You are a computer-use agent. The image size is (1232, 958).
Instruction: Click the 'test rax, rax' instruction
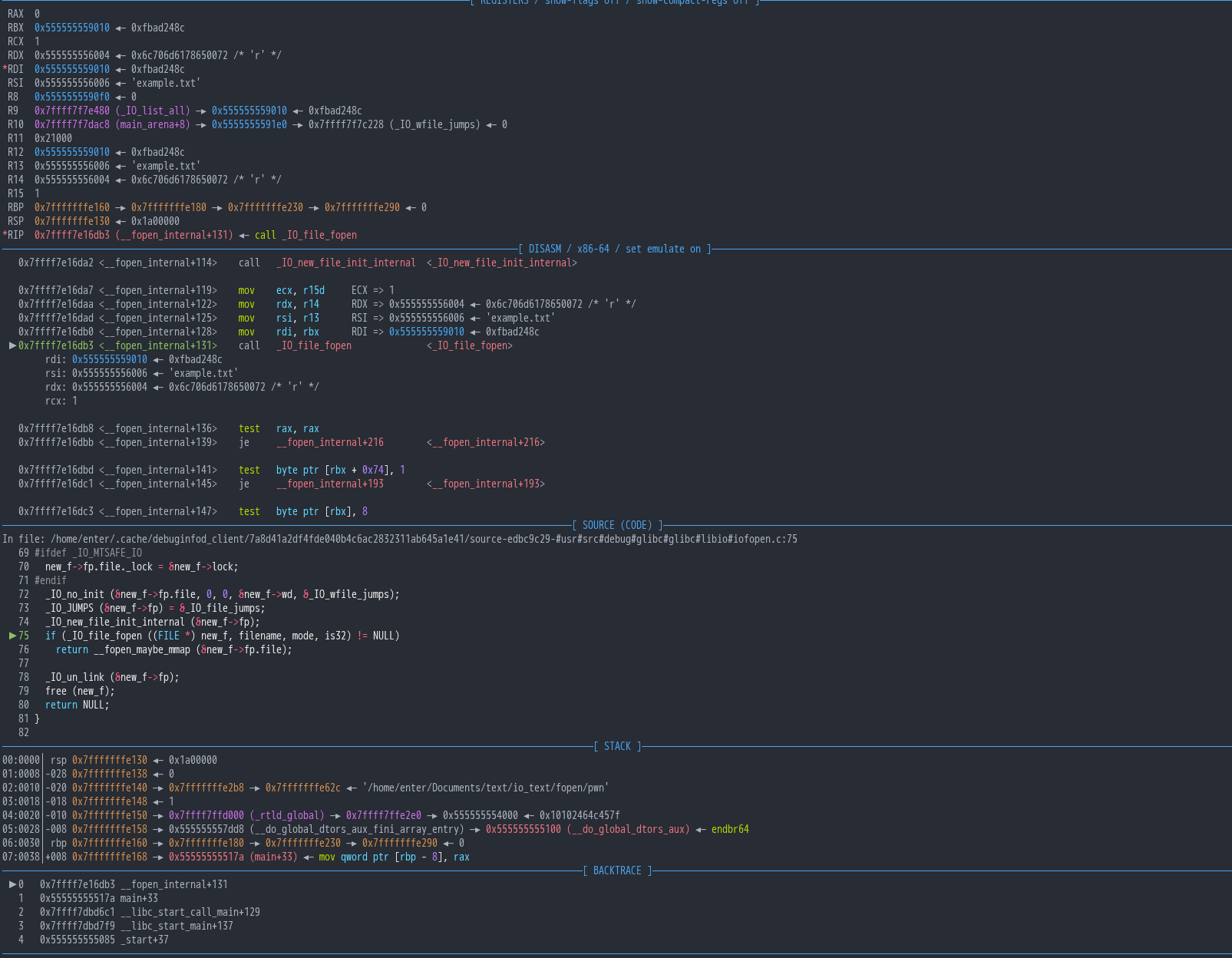[279, 428]
